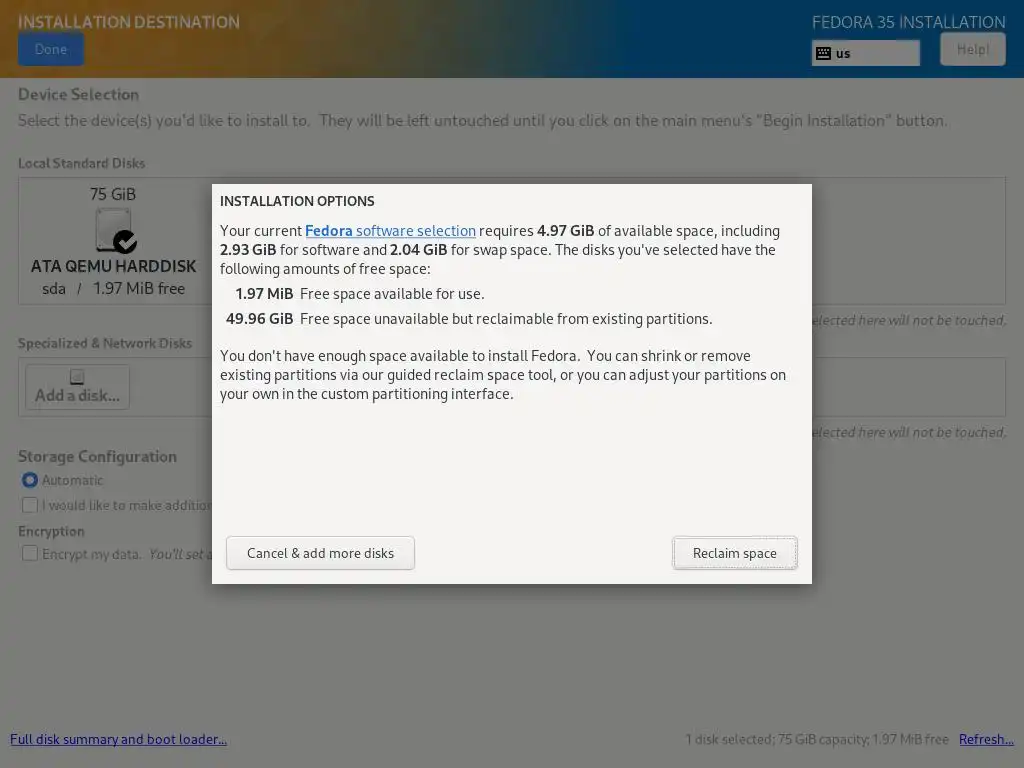1024x768 pixels.
Task: Click the Specialized & Network Disks label
Action: (105, 344)
